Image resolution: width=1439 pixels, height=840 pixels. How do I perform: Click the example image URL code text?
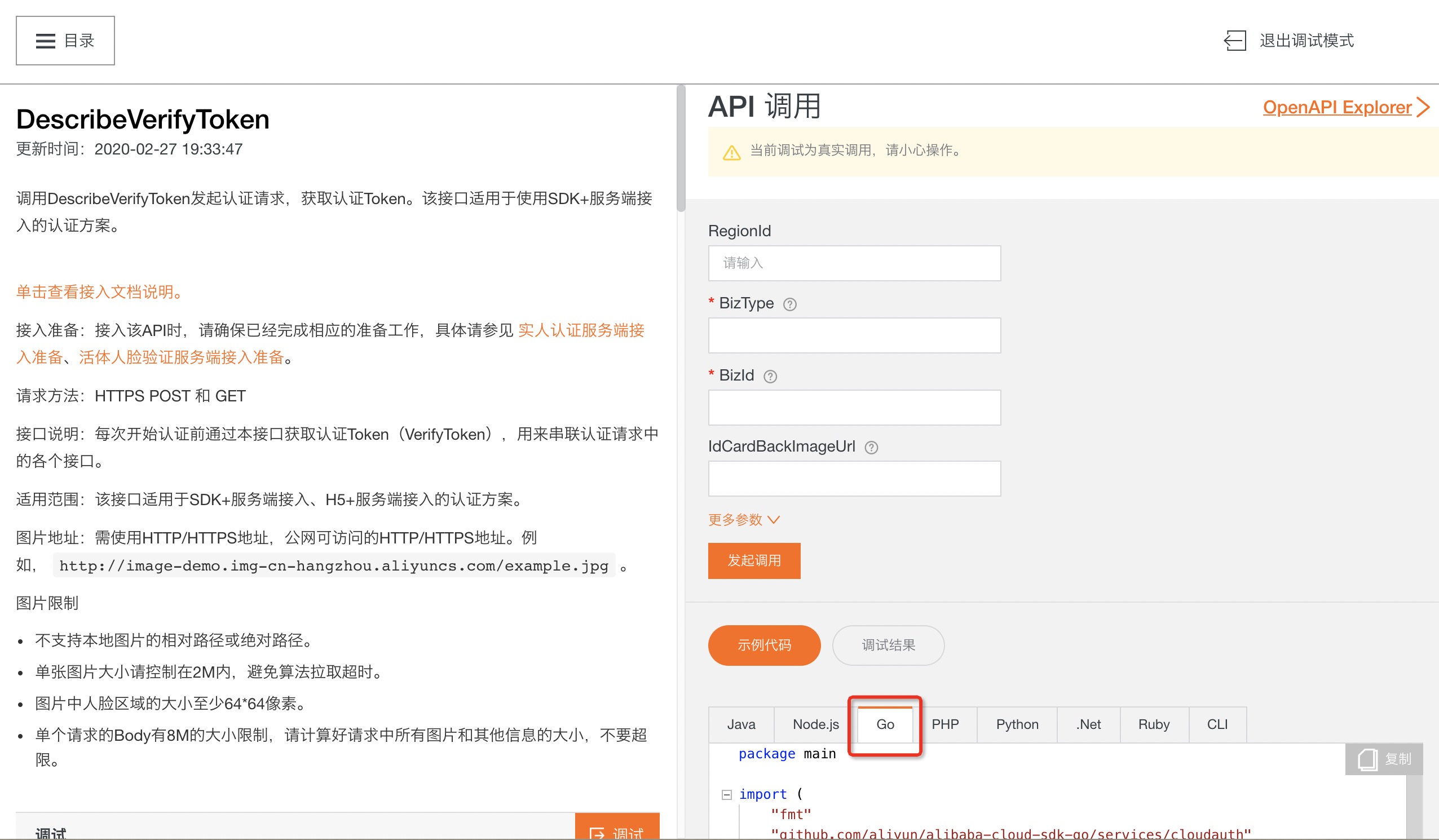tap(334, 566)
